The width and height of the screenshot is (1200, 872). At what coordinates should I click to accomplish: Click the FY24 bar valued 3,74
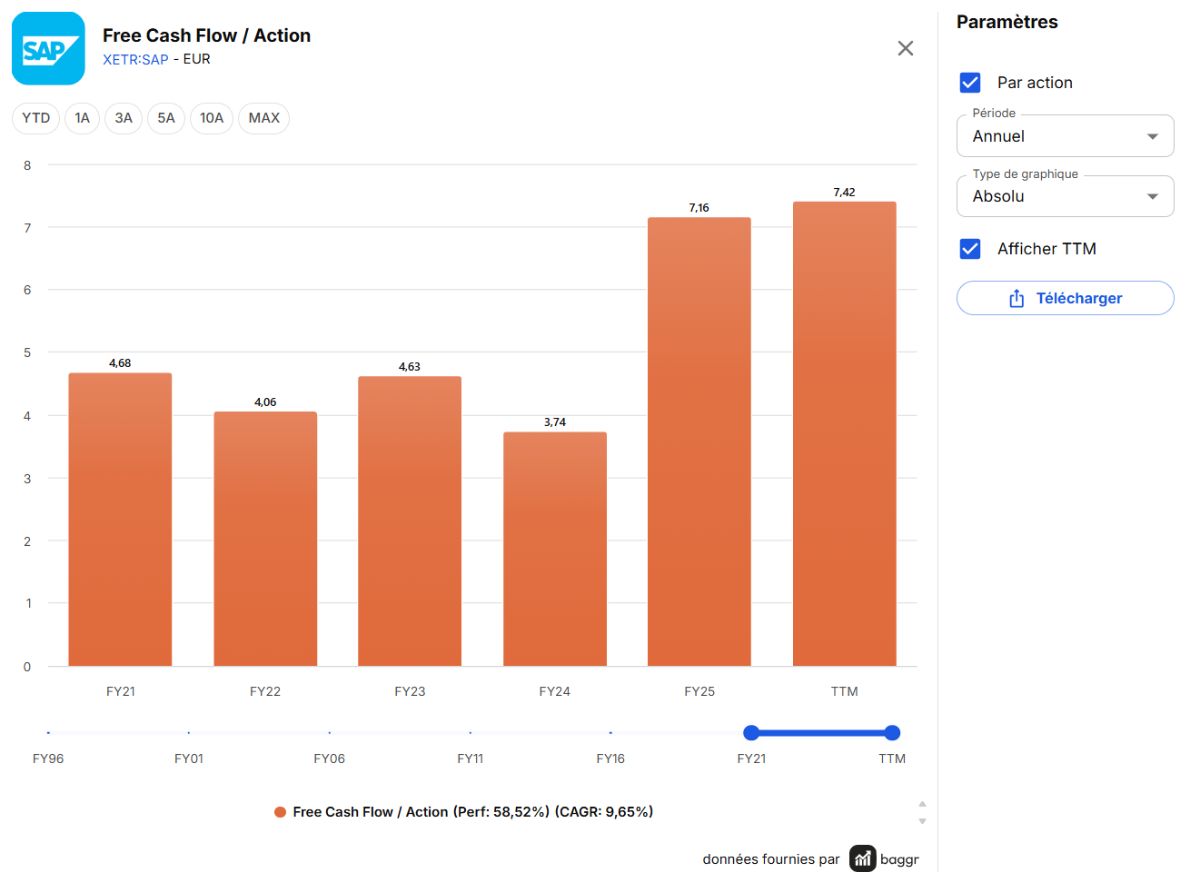click(555, 549)
